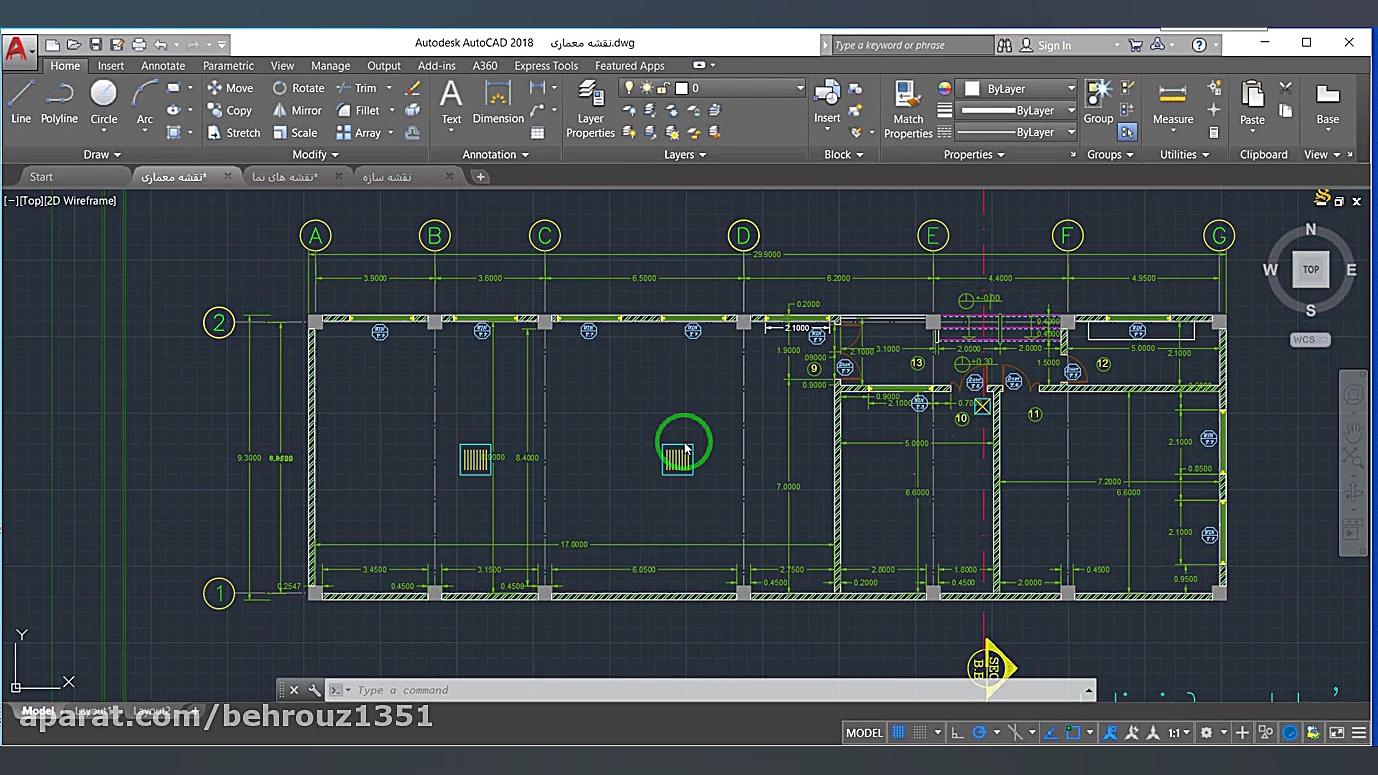
Task: Open the Start drawing tab
Action: pos(41,176)
